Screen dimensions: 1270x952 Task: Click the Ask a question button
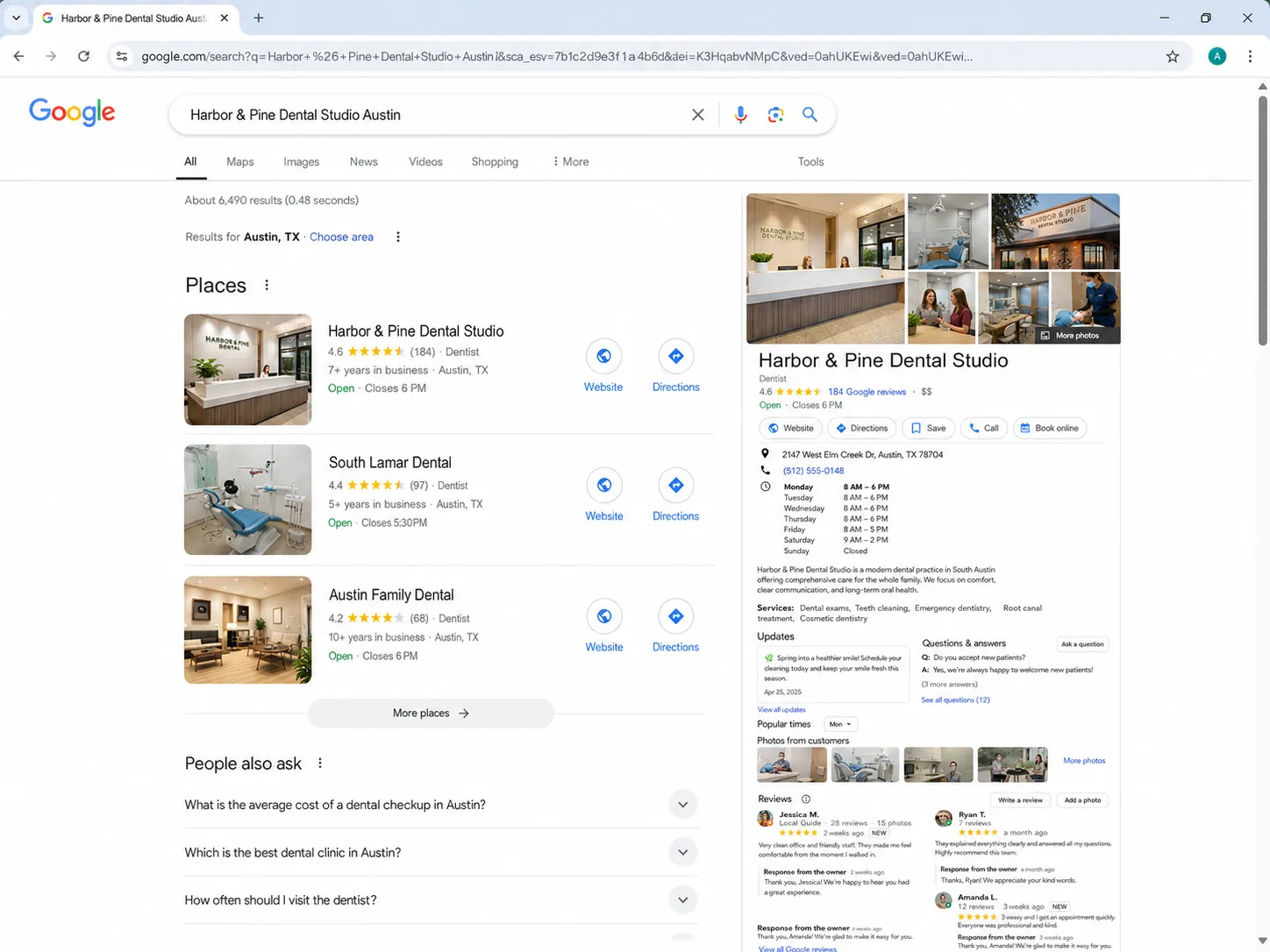coord(1082,643)
